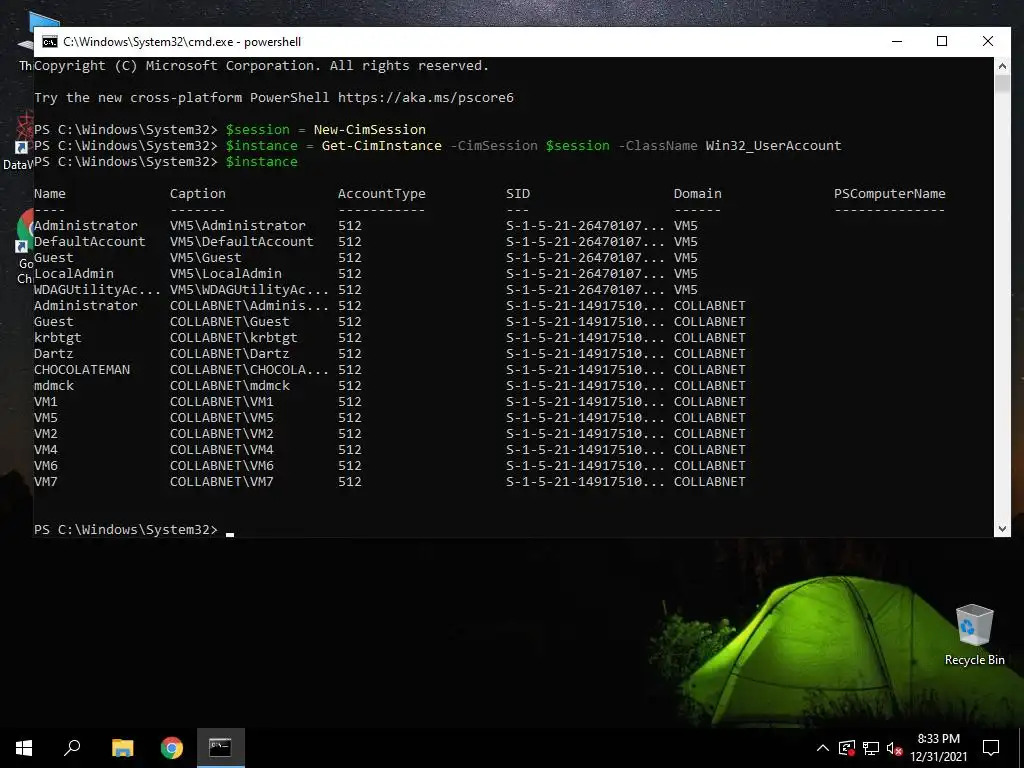This screenshot has height=768, width=1024.
Task: Click scrollbar up arrow in console
Action: tap(1002, 66)
